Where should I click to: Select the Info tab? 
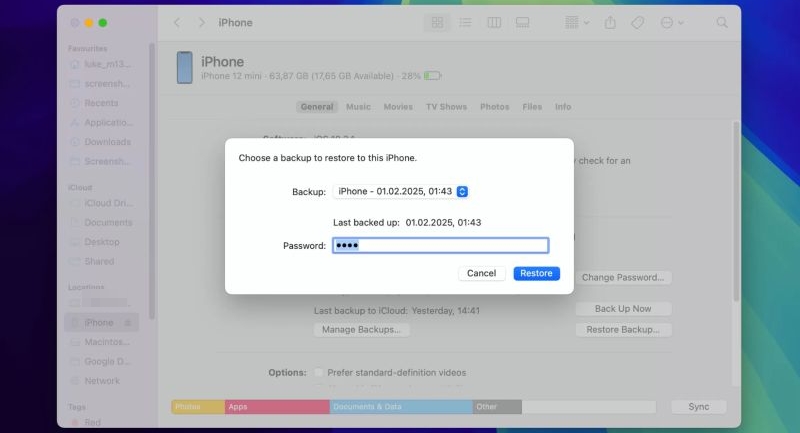click(563, 107)
